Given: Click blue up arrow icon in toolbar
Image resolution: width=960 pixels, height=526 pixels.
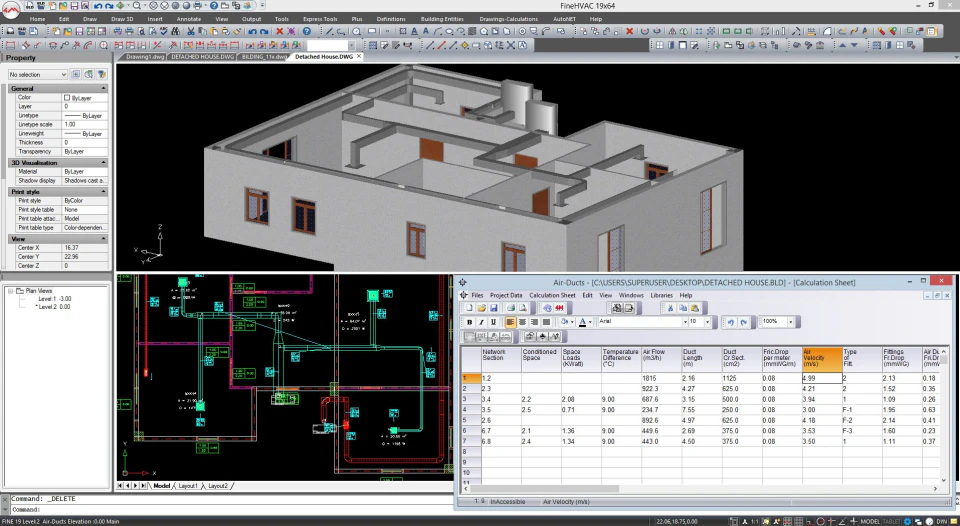Looking at the screenshot, I should pyautogui.click(x=842, y=45).
